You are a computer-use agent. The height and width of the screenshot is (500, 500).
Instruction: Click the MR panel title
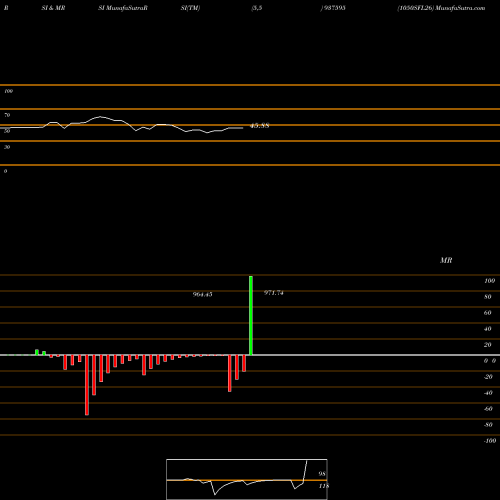446,260
